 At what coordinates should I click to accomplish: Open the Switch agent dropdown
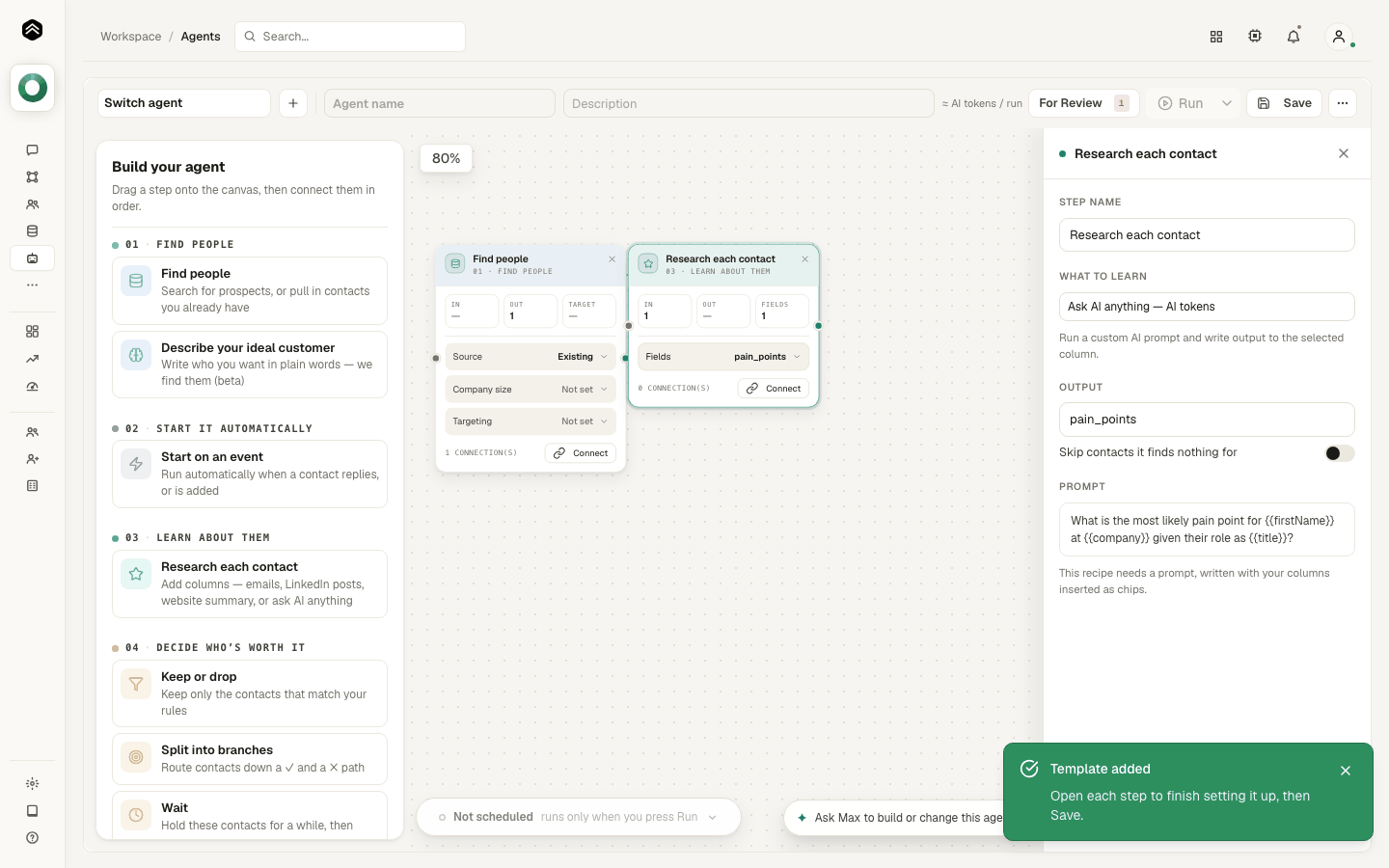184,103
